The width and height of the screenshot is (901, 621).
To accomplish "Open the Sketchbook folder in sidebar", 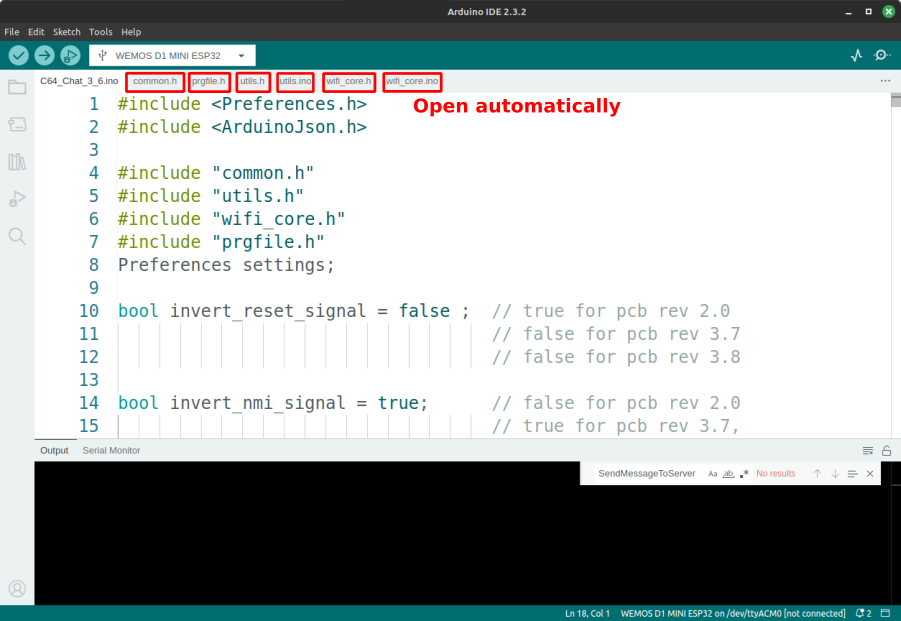I will 17,87.
